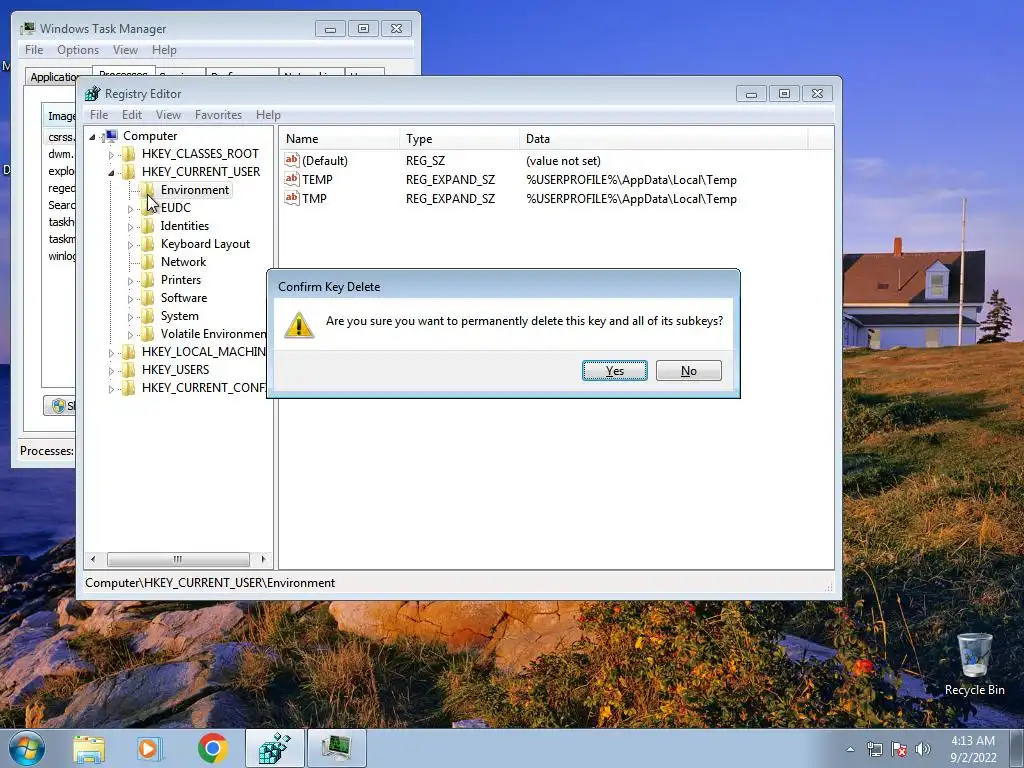Viewport: 1024px width, 768px height.
Task: Launch Windows Media Player from taskbar
Action: [x=149, y=748]
